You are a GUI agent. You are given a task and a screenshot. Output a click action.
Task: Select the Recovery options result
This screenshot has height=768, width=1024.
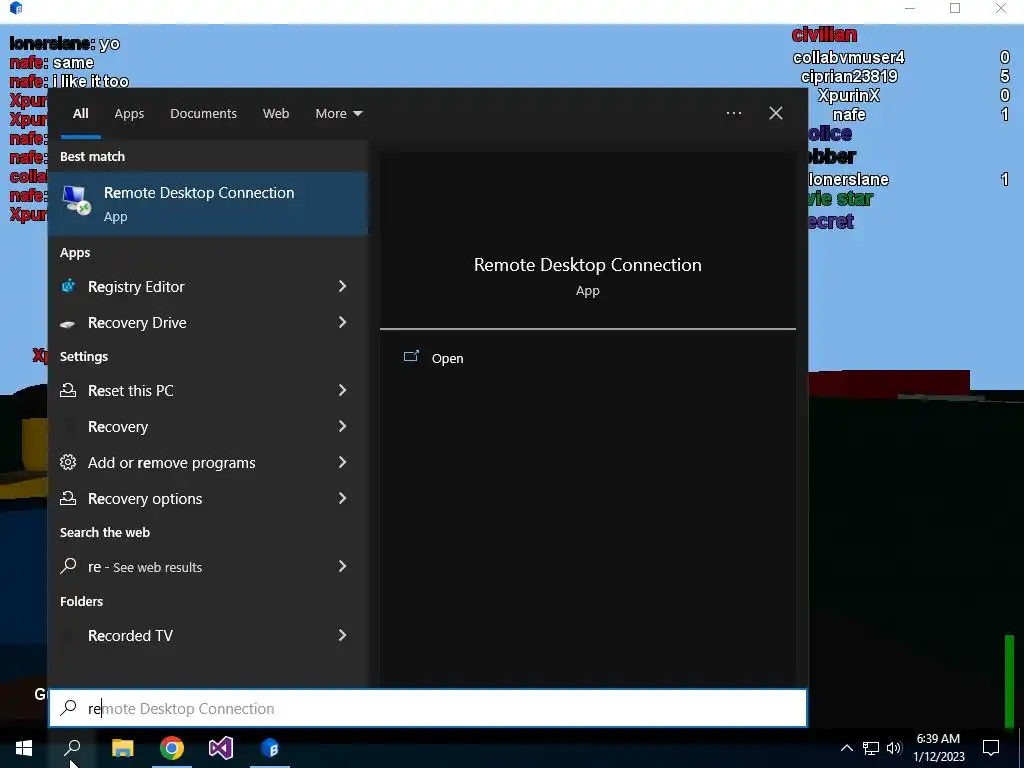coord(208,498)
